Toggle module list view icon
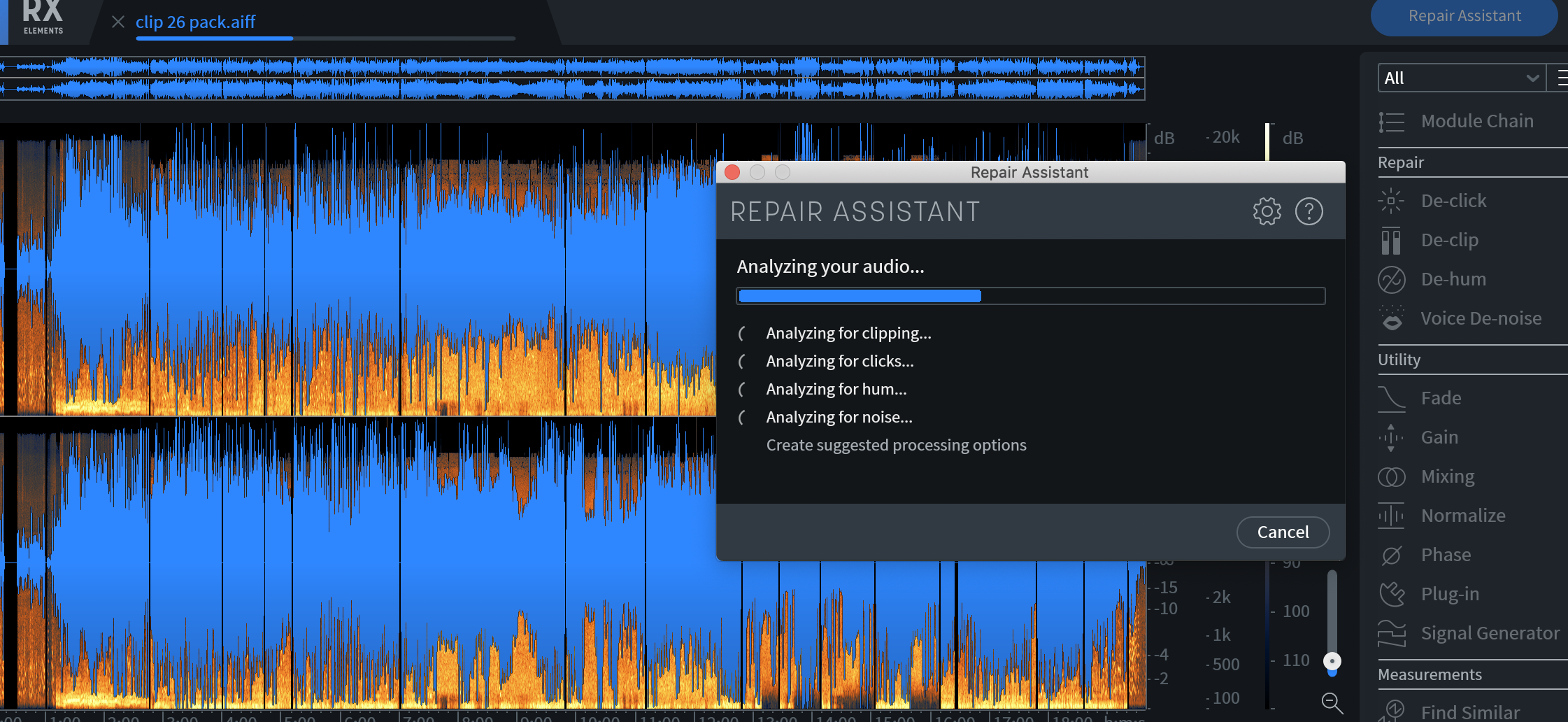The height and width of the screenshot is (722, 1568). click(x=1561, y=78)
